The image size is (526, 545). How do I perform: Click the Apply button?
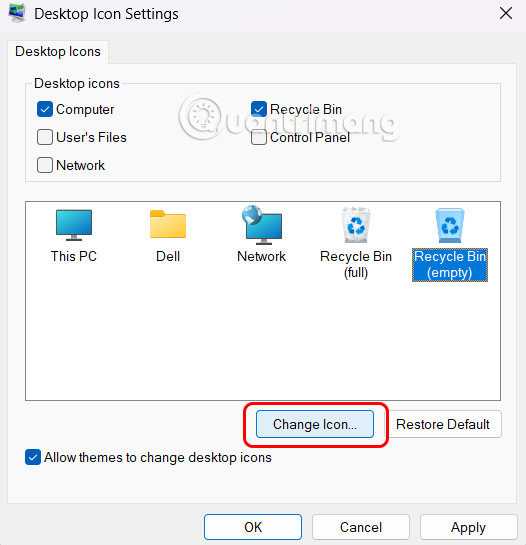pos(469,527)
